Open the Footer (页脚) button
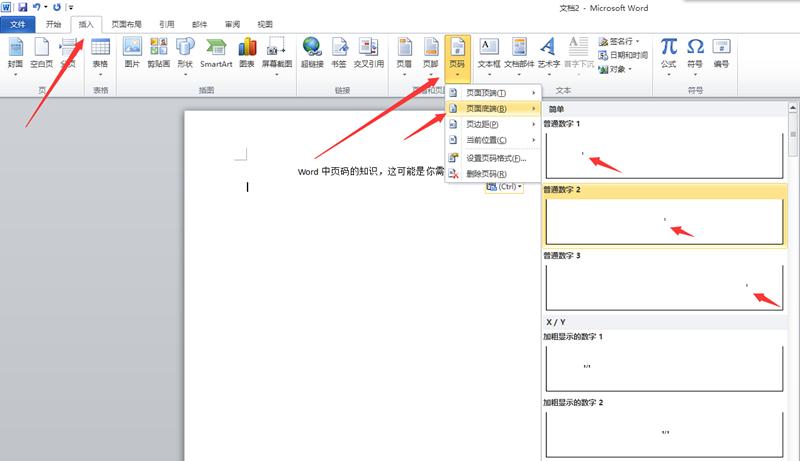Viewport: 800px width, 461px height. tap(431, 55)
